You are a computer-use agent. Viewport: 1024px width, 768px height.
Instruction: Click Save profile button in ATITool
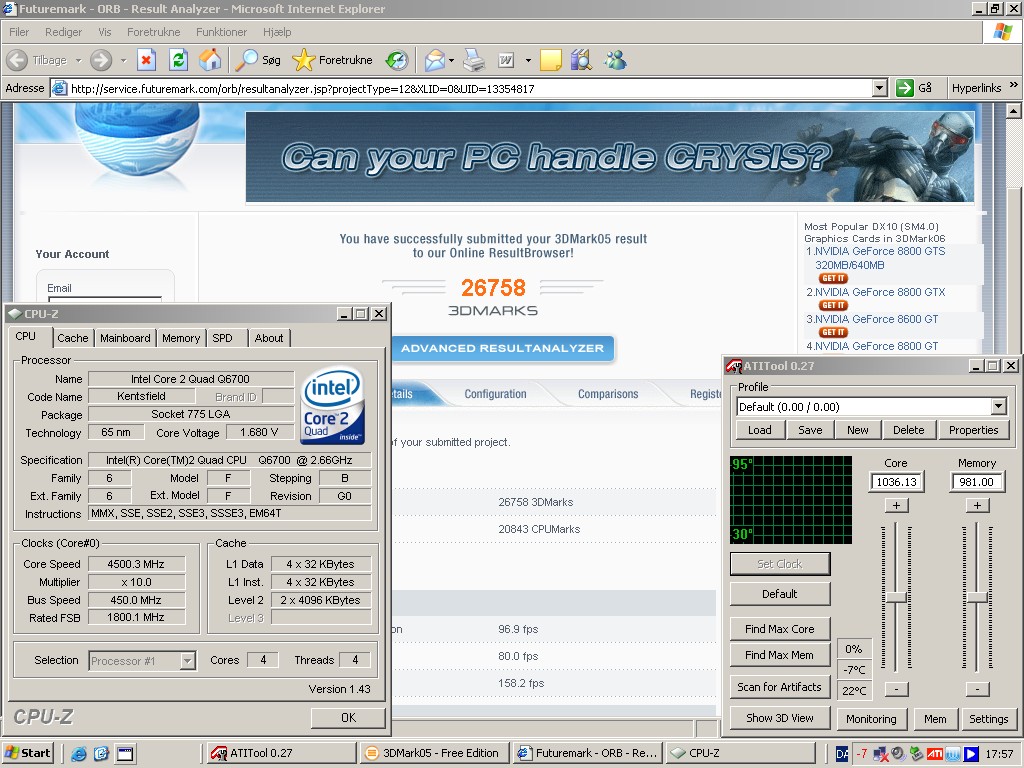click(810, 430)
